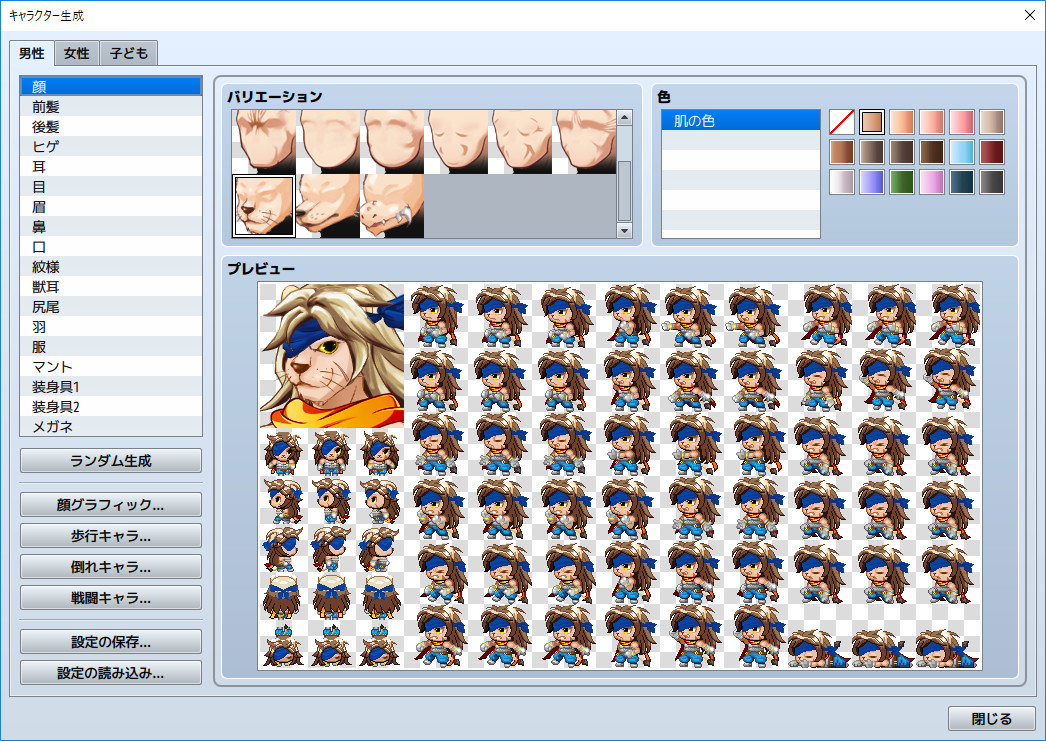This screenshot has height=741, width=1046.
Task: Open the 女性 (female) tab
Action: click(76, 53)
